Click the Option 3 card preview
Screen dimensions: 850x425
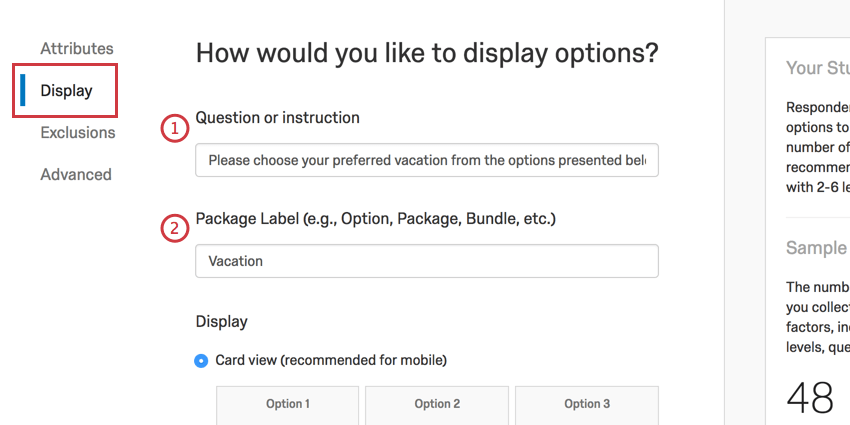coord(587,404)
